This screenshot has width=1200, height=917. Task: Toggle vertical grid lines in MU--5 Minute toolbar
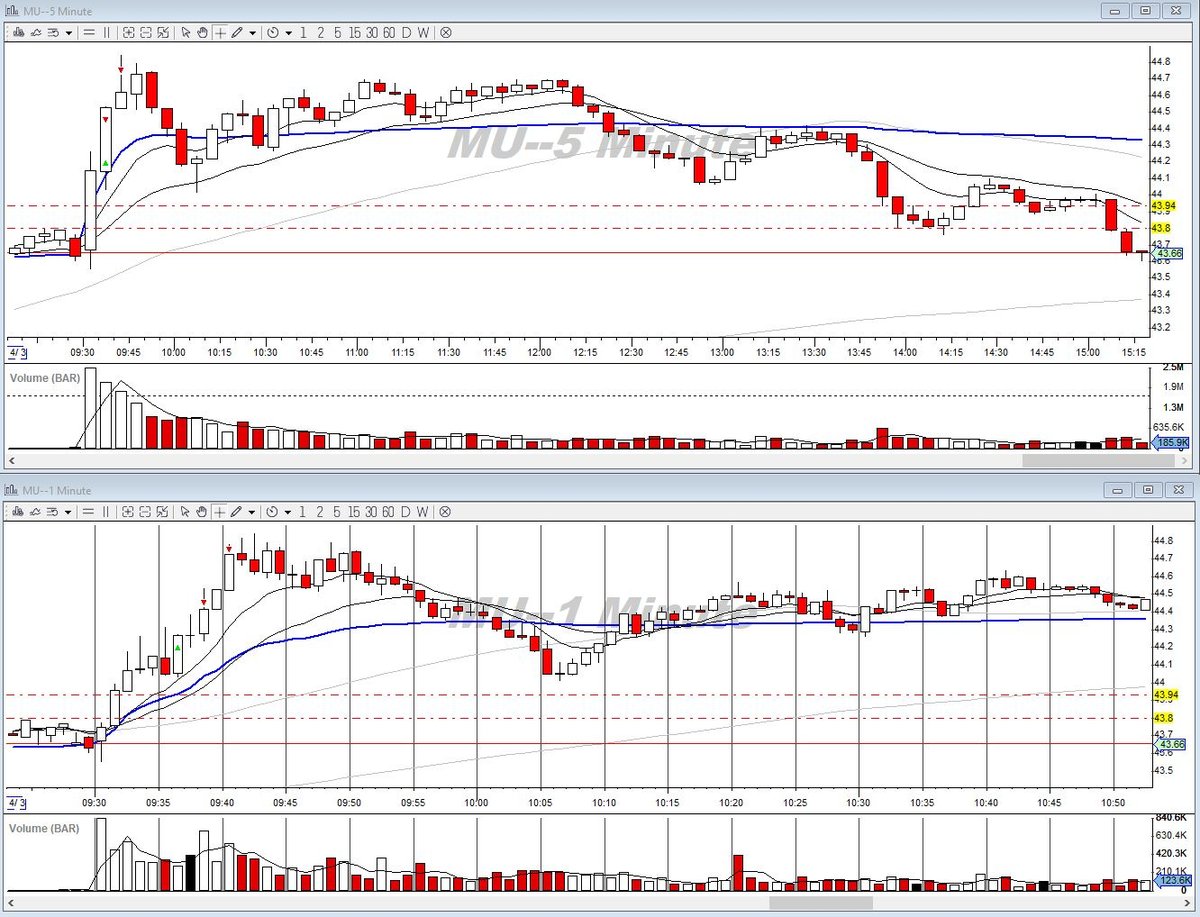coord(106,32)
